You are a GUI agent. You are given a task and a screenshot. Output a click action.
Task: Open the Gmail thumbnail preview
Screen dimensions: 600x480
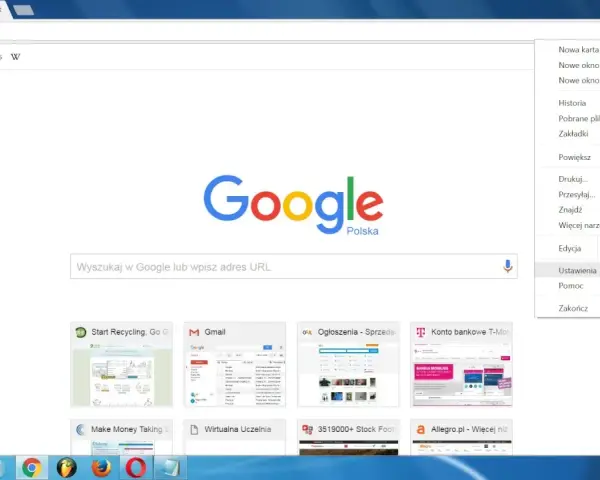tap(235, 374)
